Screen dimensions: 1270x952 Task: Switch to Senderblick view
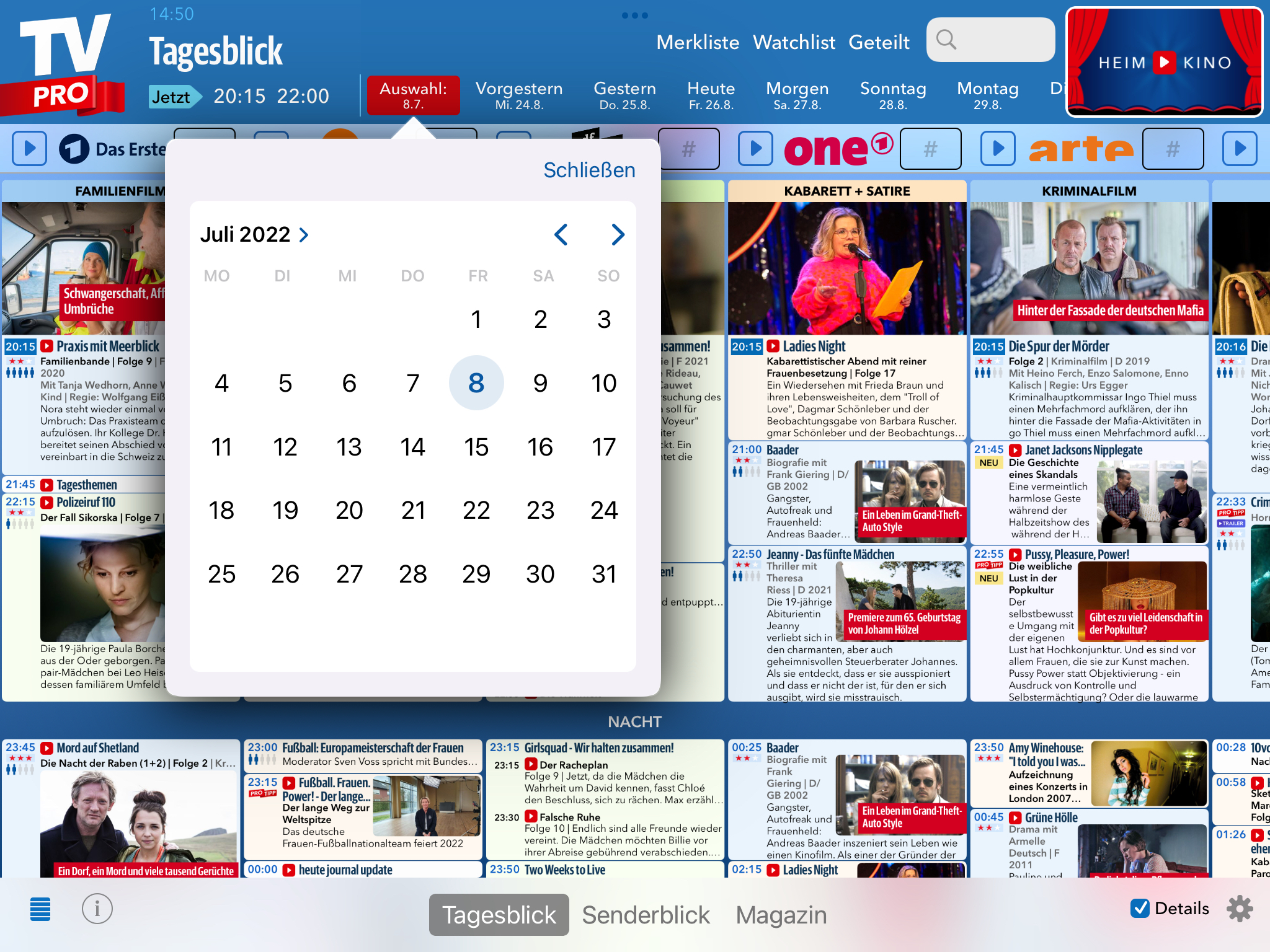pos(646,915)
